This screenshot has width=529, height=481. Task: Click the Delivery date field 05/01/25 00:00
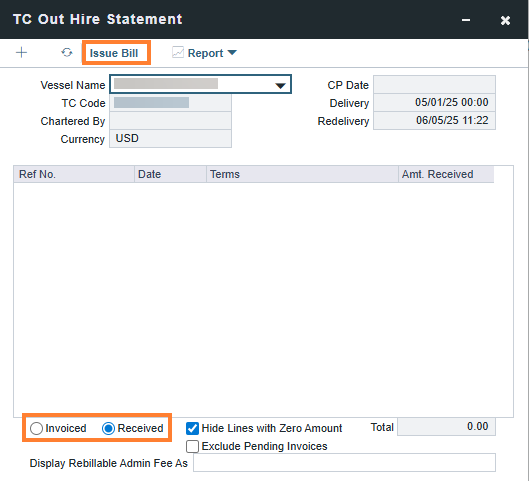pos(434,102)
